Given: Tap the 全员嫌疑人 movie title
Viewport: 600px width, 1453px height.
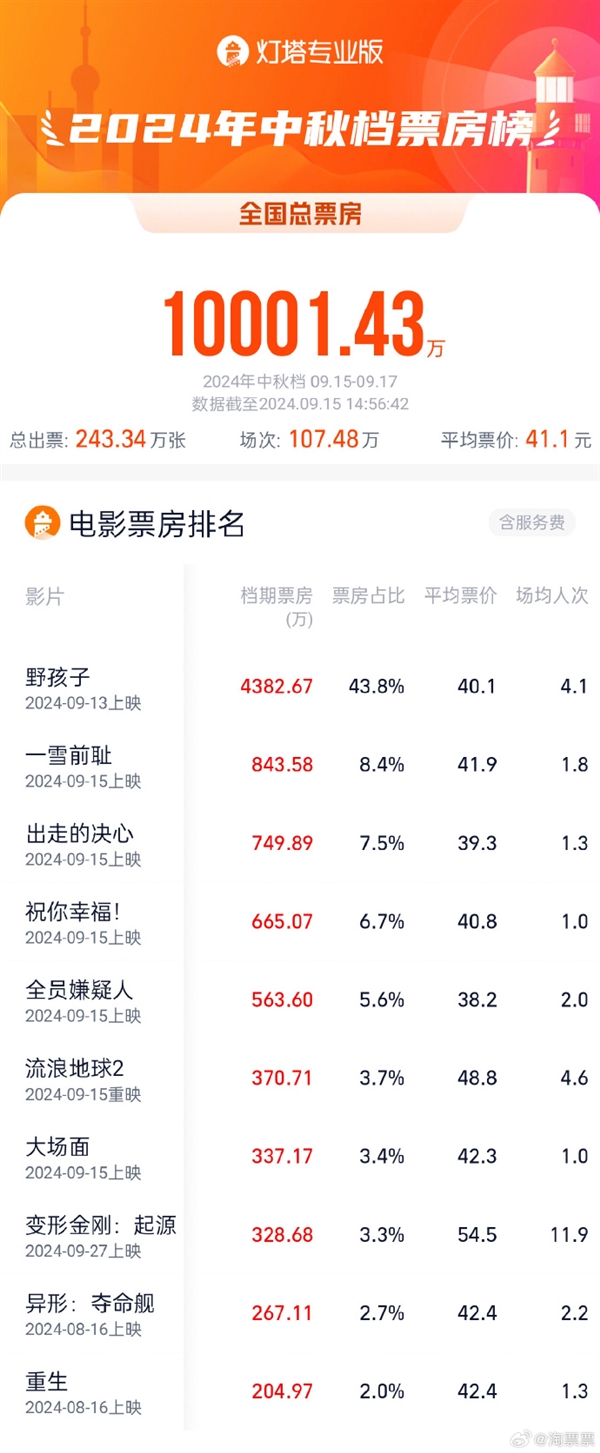Looking at the screenshot, I should [x=80, y=990].
